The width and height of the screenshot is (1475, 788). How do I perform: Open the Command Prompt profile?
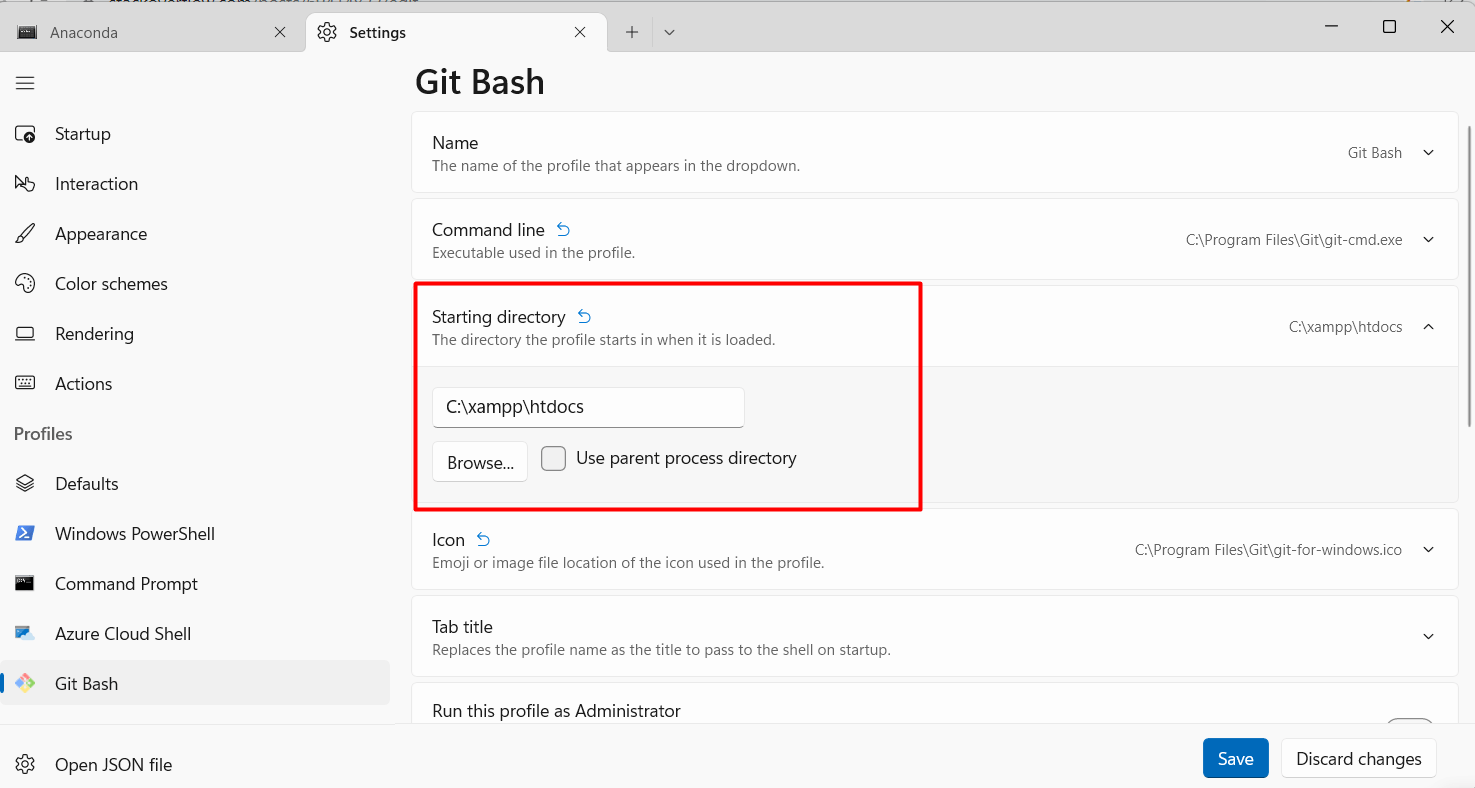click(x=126, y=583)
